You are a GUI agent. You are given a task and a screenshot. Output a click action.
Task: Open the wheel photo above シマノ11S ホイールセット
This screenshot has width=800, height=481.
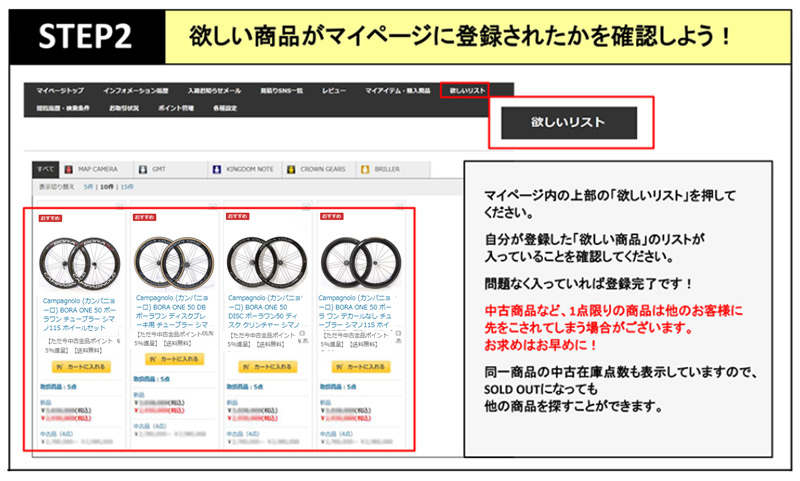click(80, 263)
